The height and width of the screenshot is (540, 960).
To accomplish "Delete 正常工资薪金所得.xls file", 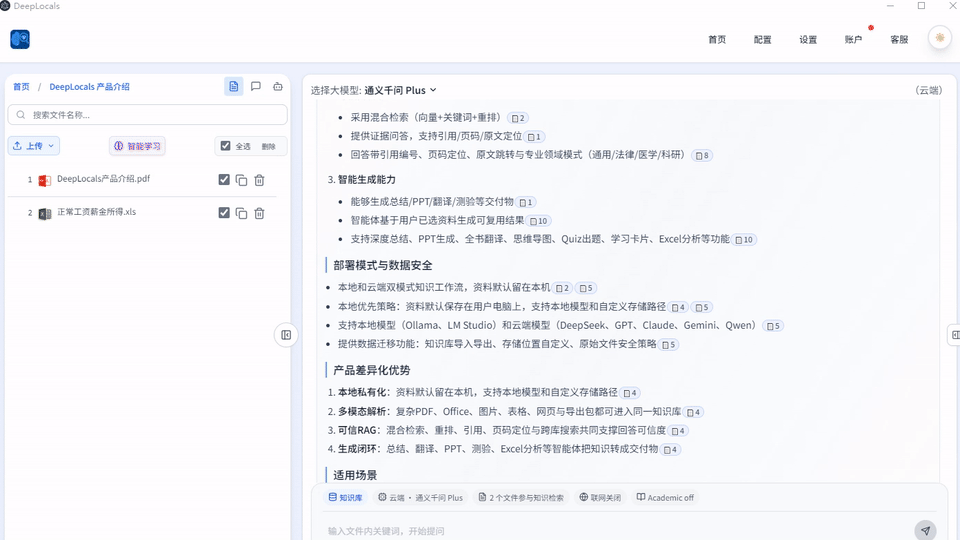I will click(260, 213).
